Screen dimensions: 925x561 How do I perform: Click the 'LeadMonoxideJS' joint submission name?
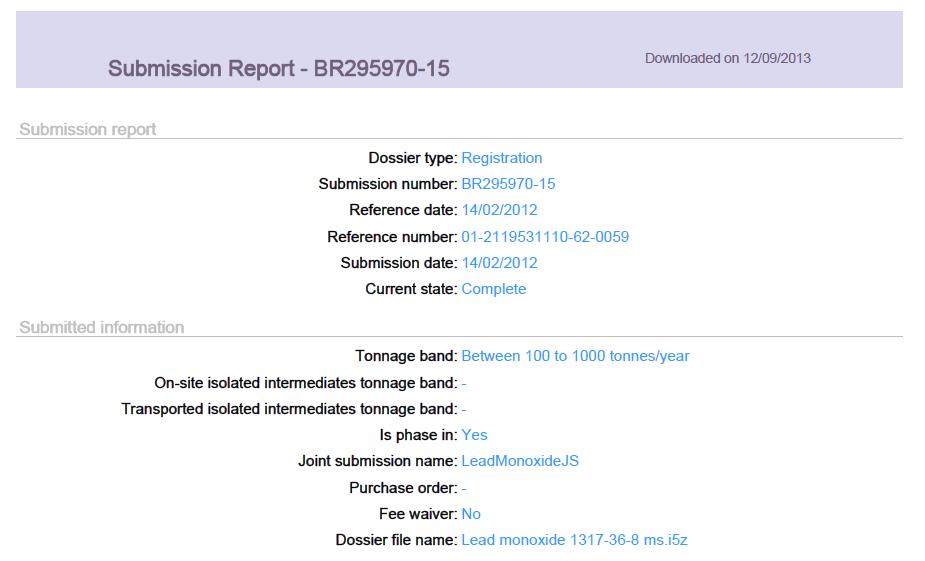click(x=520, y=461)
